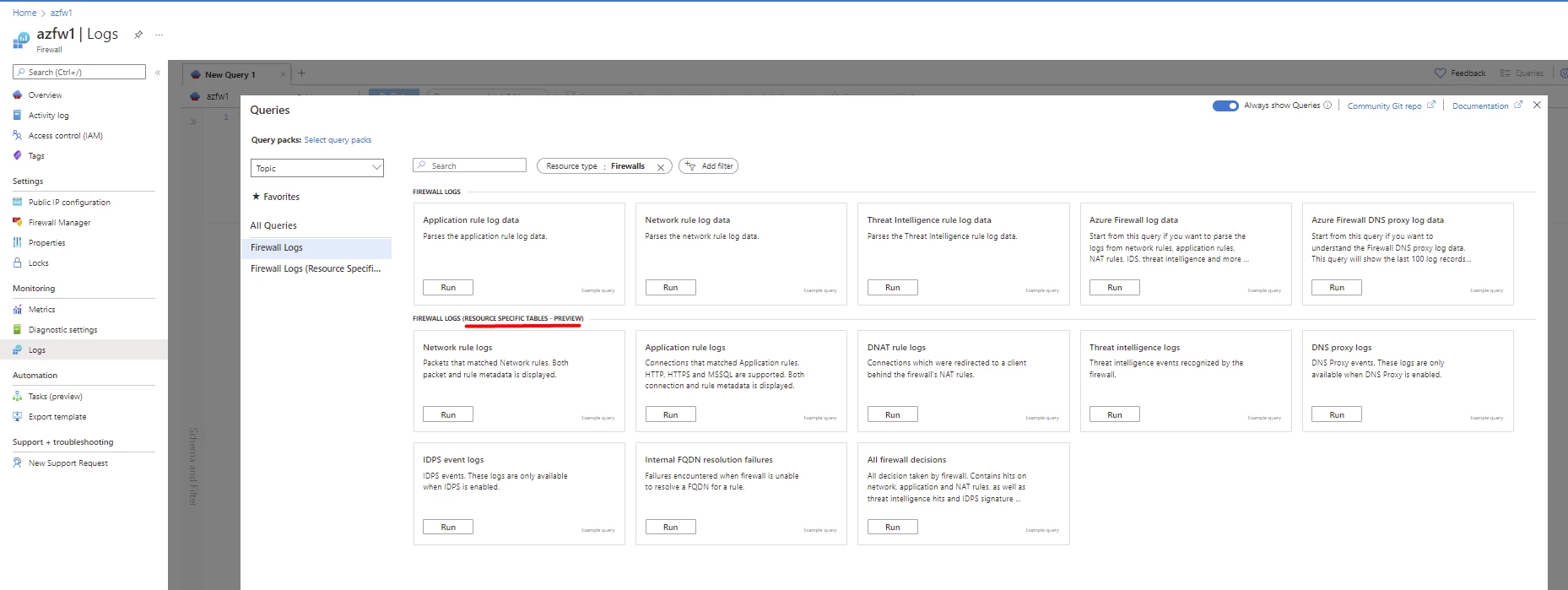1568x590 pixels.
Task: Select Firewall Logs (Resource Specific) category
Action: (x=316, y=268)
